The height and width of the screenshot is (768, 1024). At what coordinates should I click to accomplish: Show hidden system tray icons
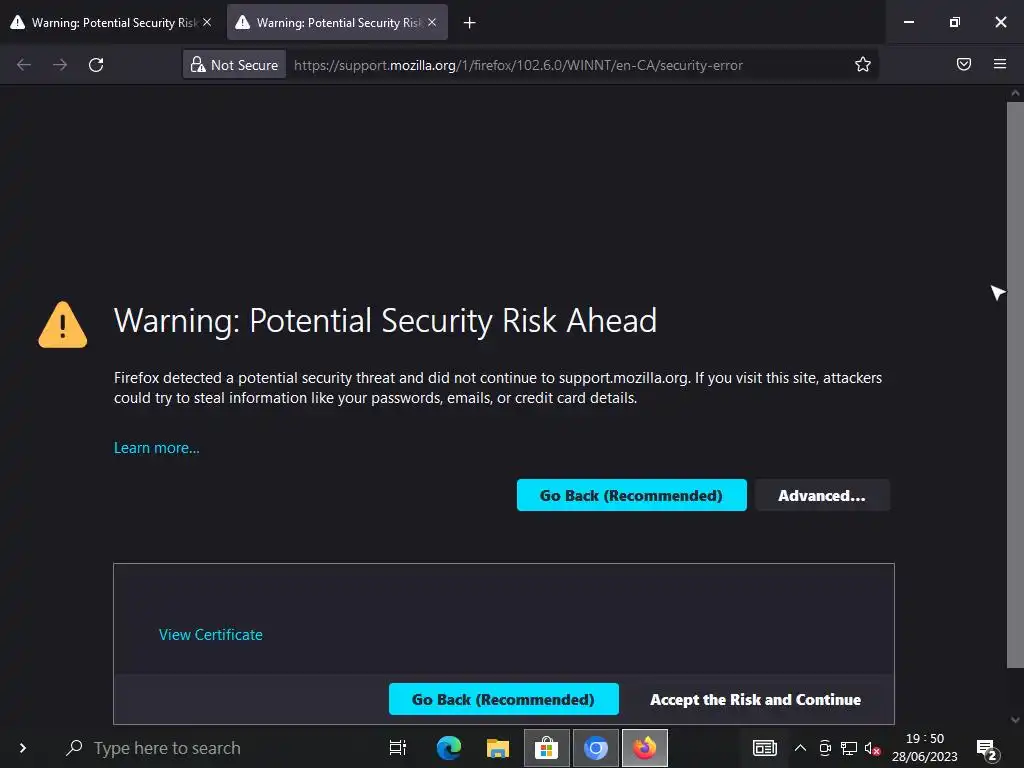tap(800, 748)
